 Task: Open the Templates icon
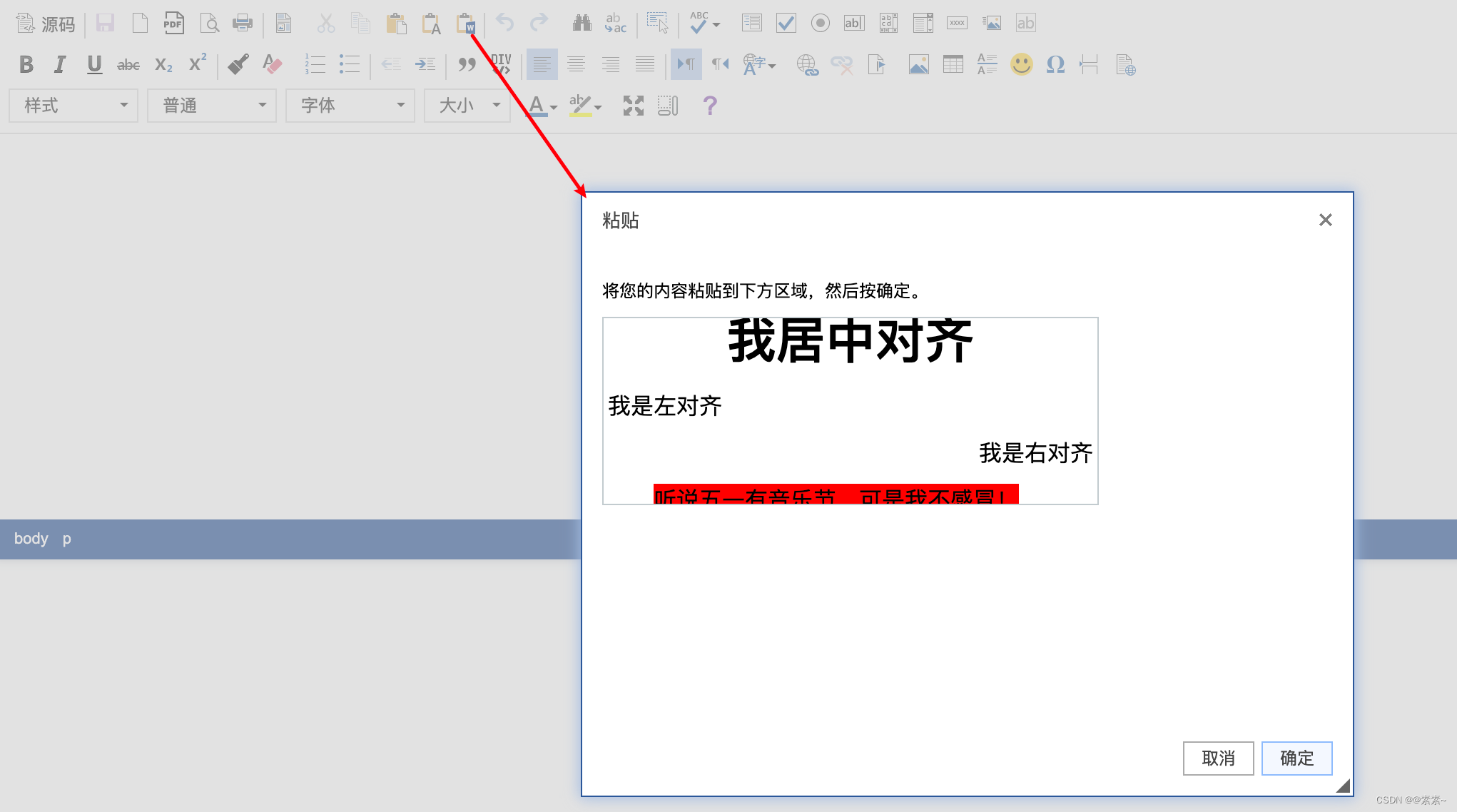[283, 24]
